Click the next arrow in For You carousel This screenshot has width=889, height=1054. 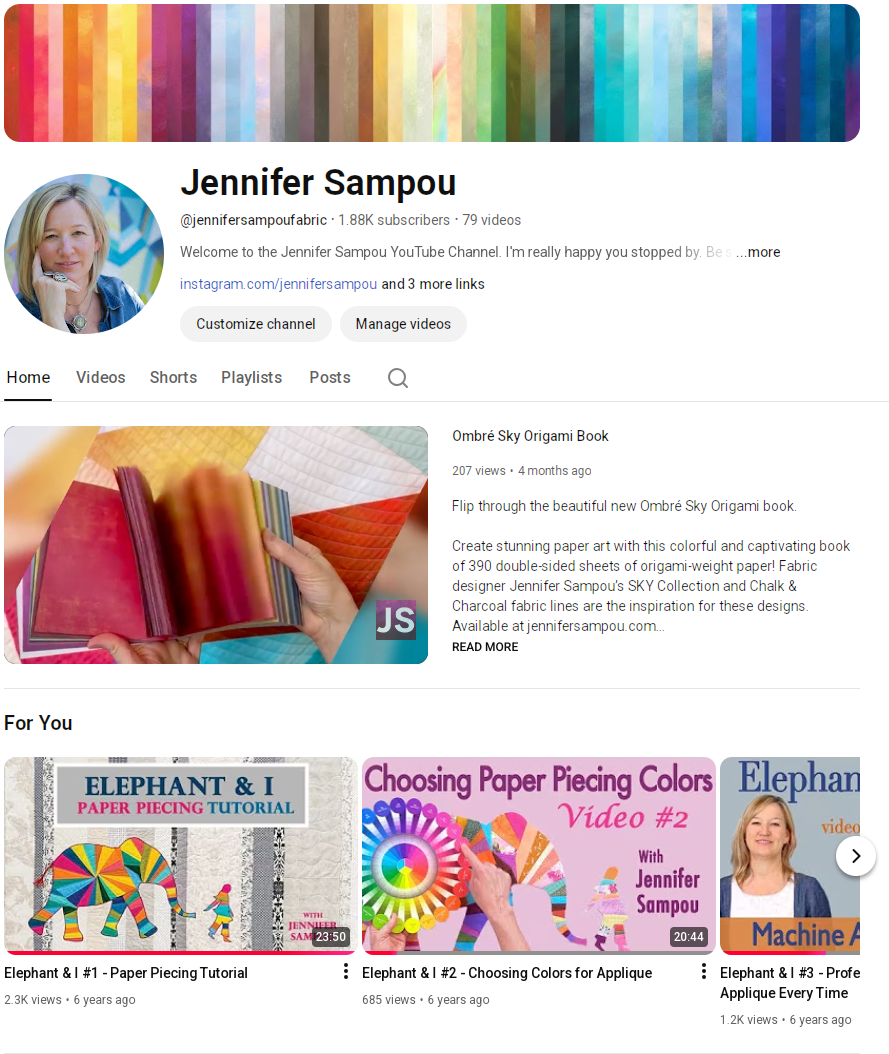[855, 856]
